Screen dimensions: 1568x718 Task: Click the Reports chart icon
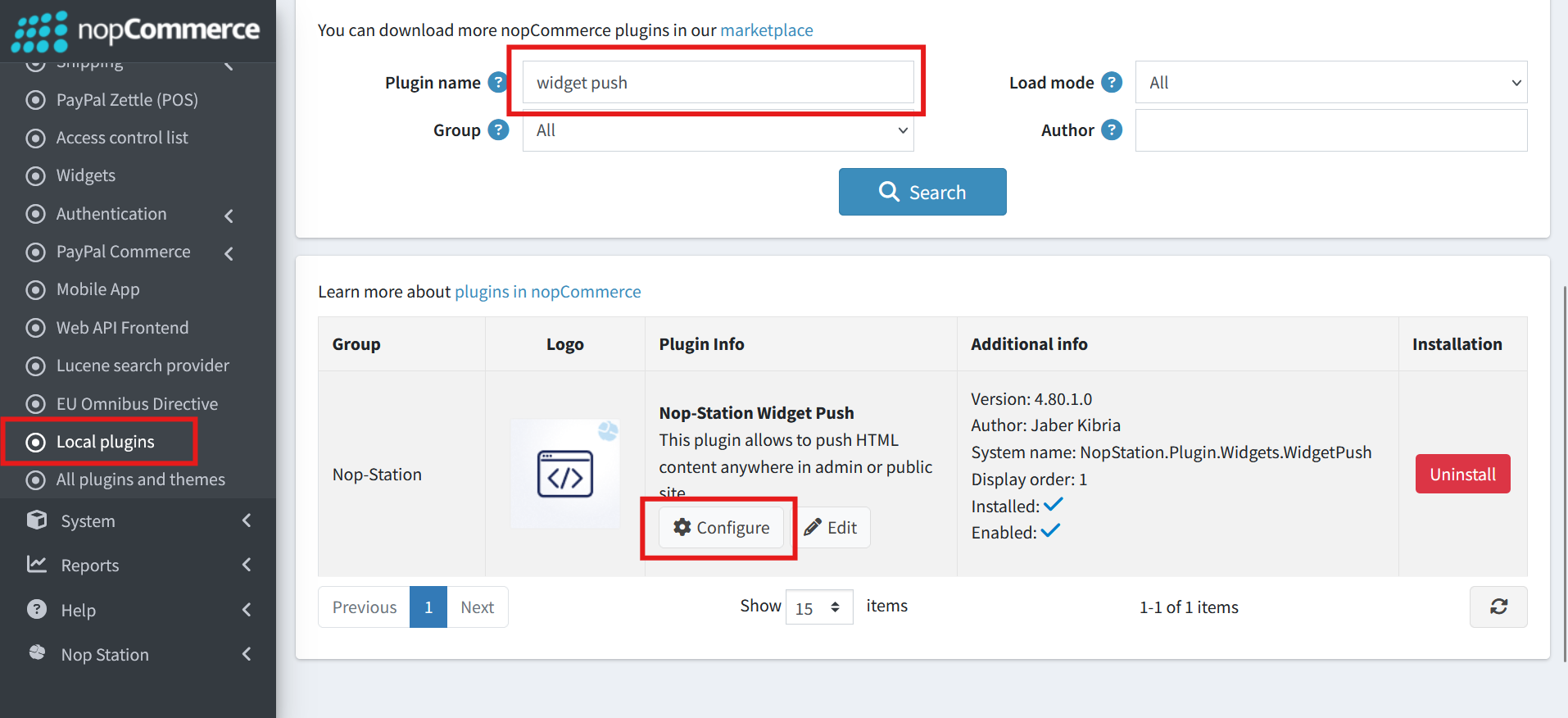click(x=37, y=564)
